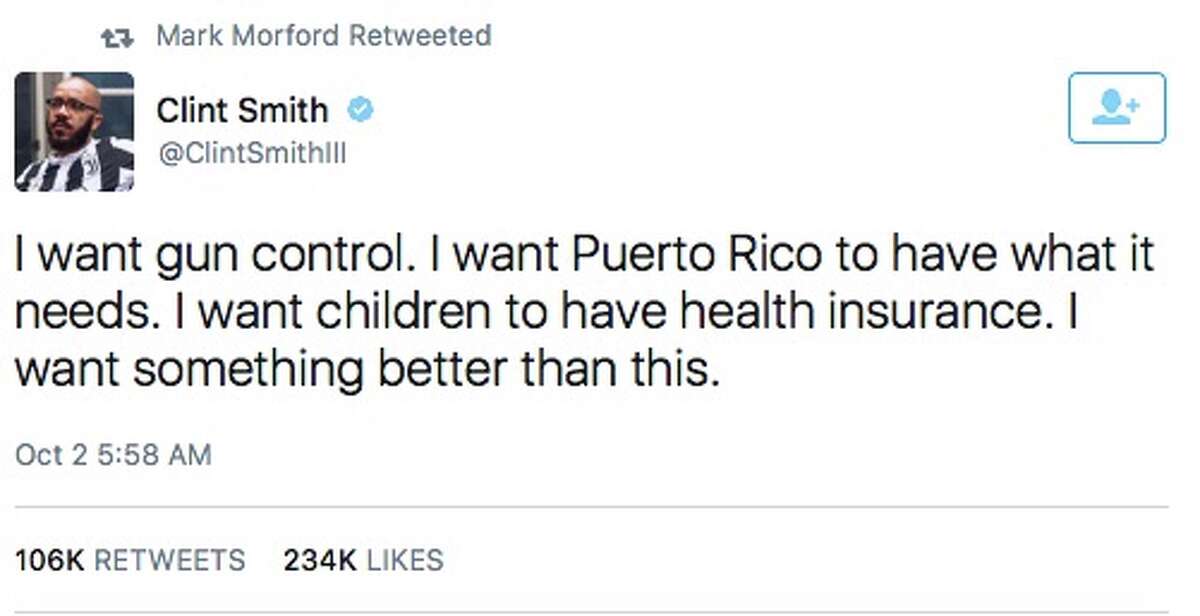Screen dimensions: 1200x616
Task: Click the retweet arrows icon above the tweet
Action: (x=118, y=38)
